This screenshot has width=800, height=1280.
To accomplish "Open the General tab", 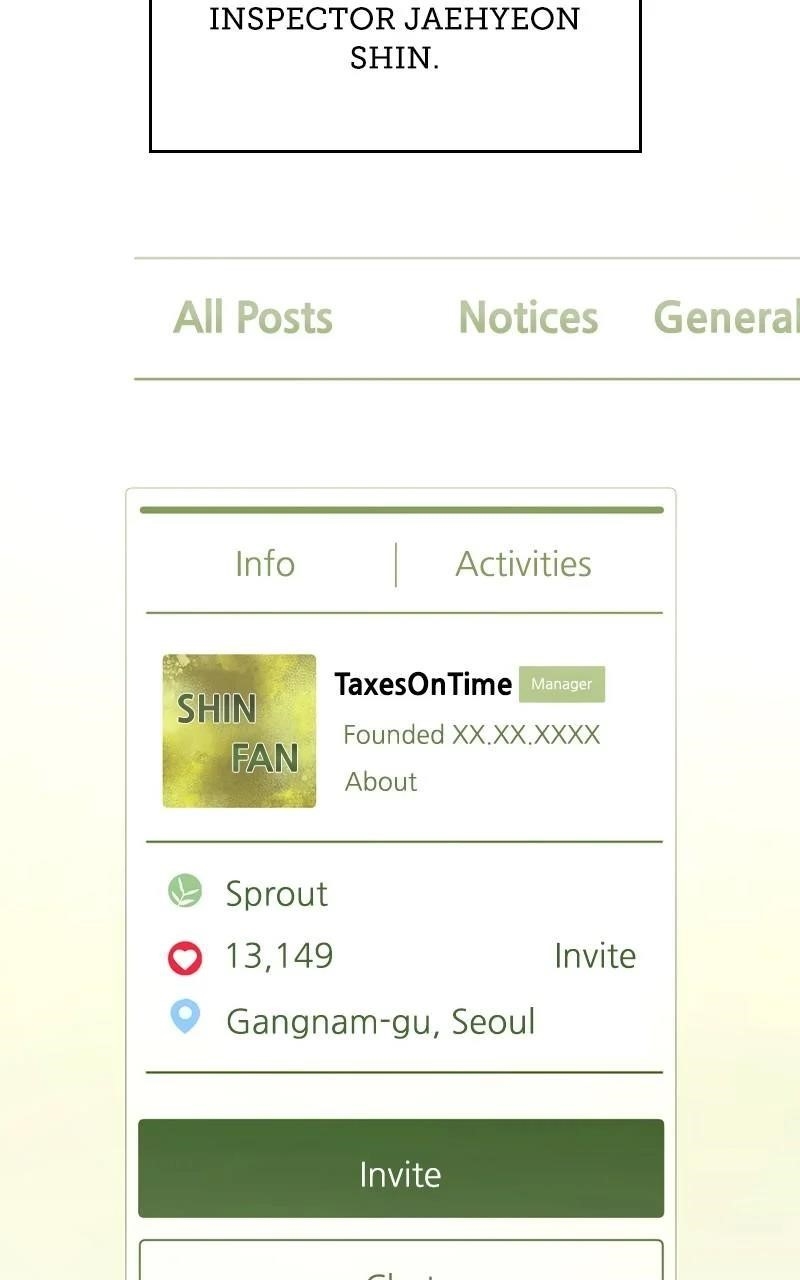I will click(x=726, y=318).
